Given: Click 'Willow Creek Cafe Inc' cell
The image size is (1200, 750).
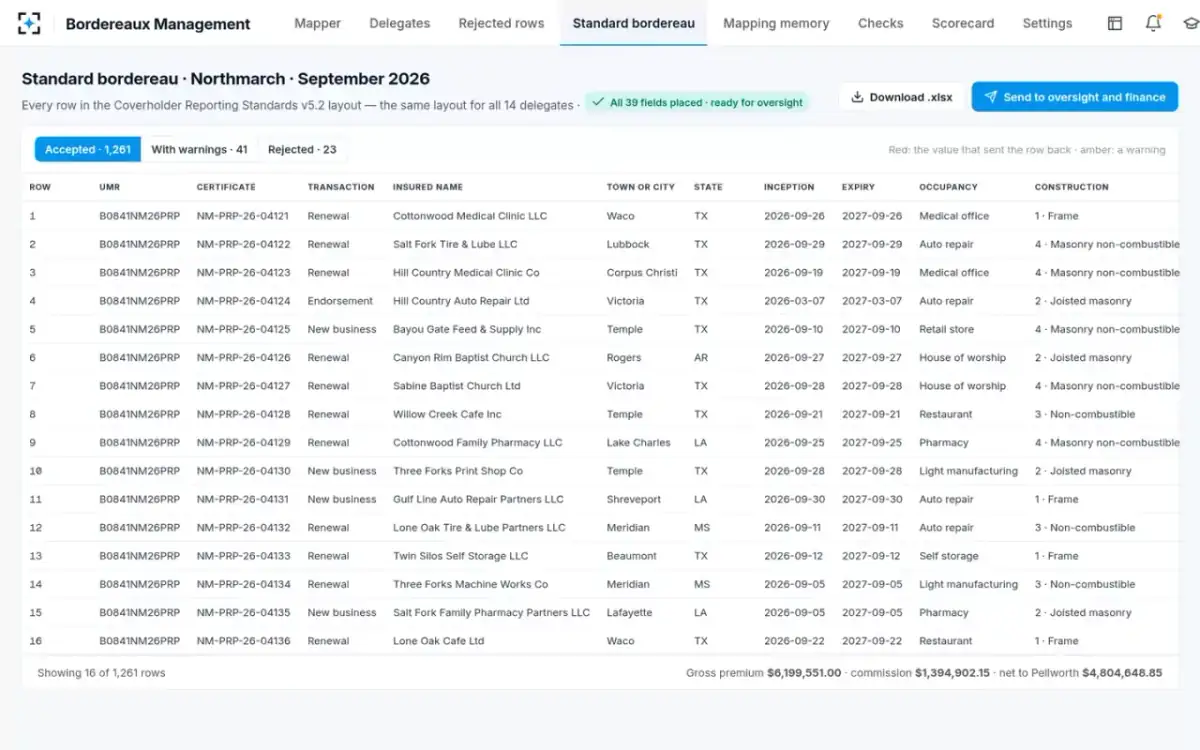Looking at the screenshot, I should (447, 414).
